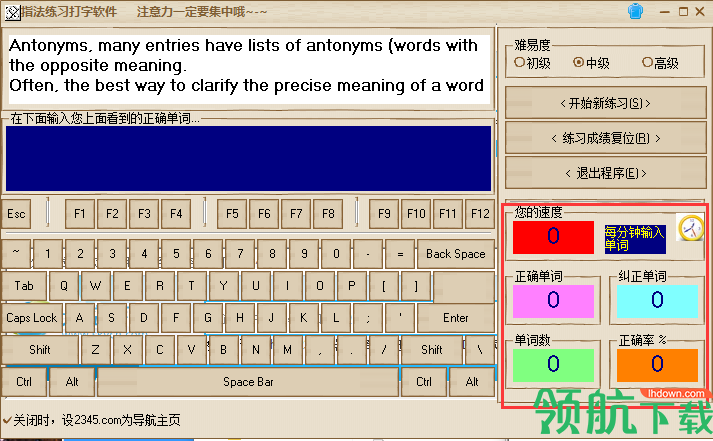Image resolution: width=713 pixels, height=441 pixels.
Task: Click the green 单词数 counter box
Action: 553,365
